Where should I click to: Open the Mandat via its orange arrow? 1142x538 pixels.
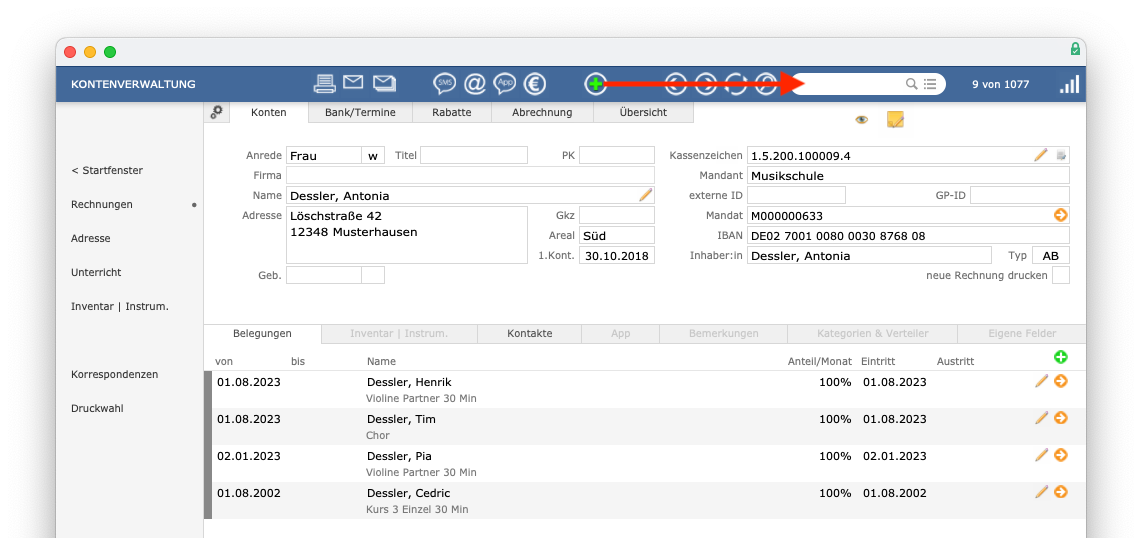coord(1060,215)
